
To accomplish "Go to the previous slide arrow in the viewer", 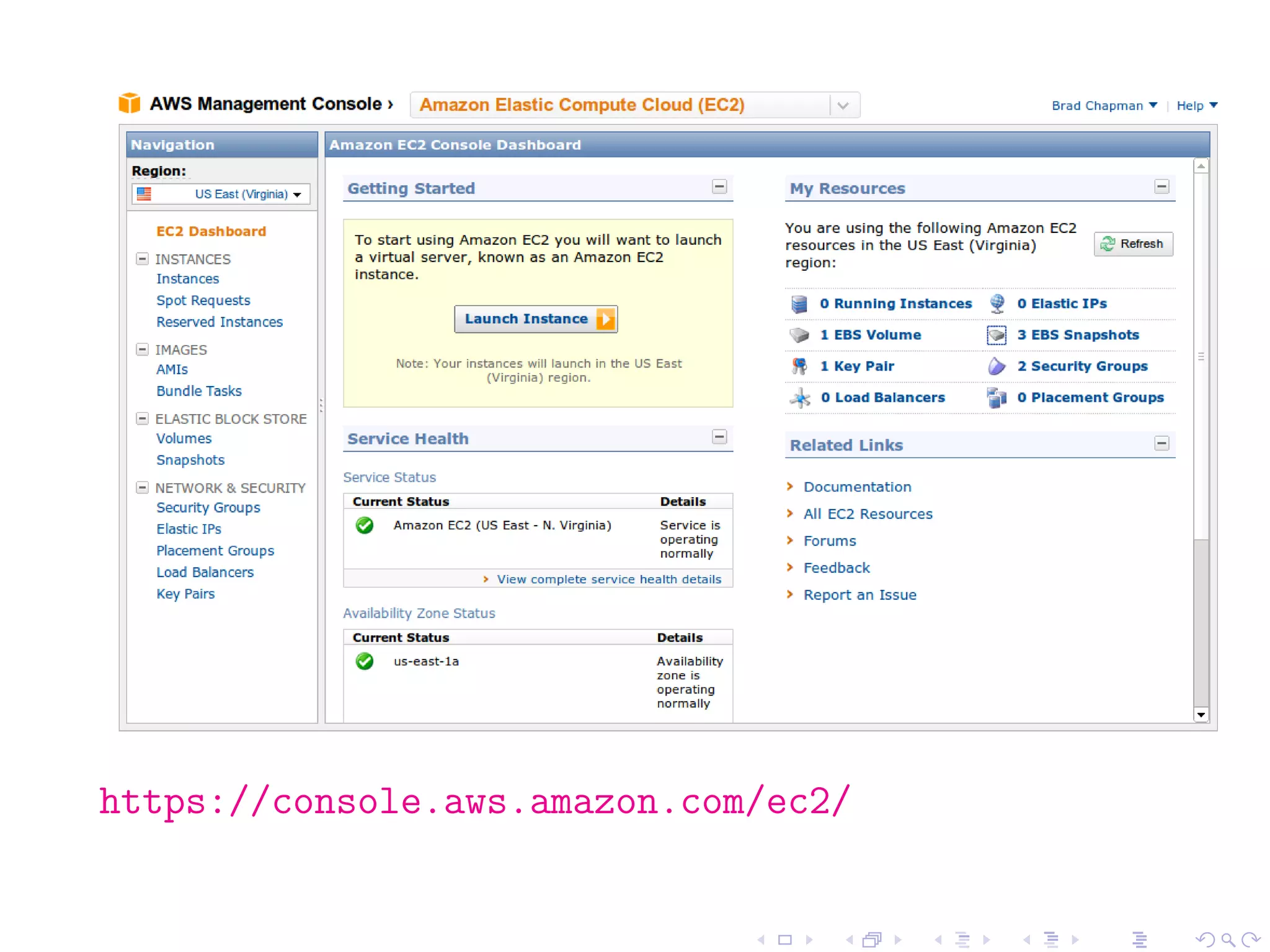I will click(762, 940).
